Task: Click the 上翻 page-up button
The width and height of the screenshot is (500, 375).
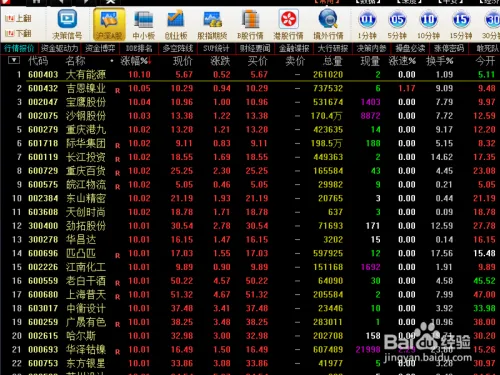Action: click(19, 18)
